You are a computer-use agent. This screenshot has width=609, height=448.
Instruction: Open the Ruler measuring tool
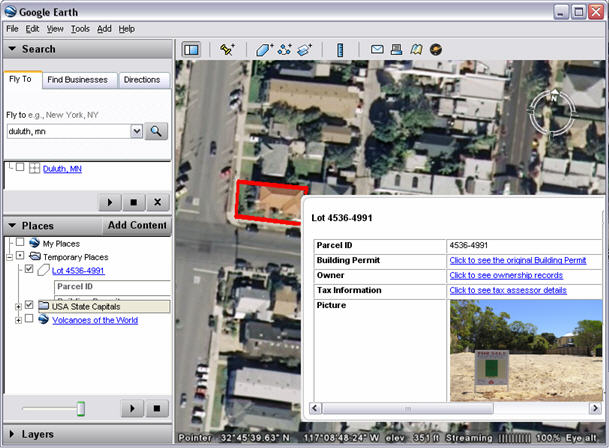coord(340,50)
